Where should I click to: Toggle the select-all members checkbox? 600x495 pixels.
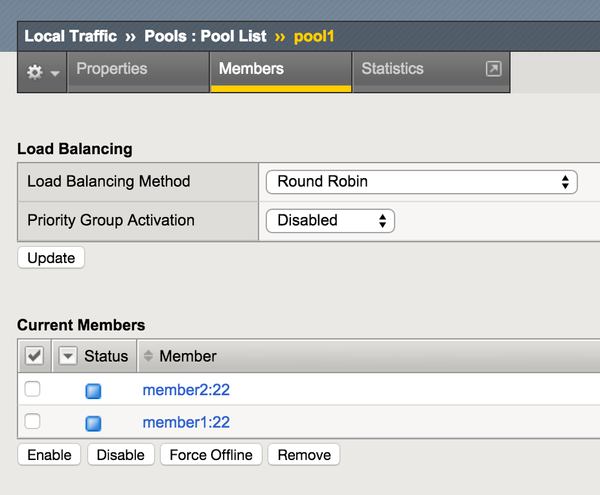[x=34, y=356]
